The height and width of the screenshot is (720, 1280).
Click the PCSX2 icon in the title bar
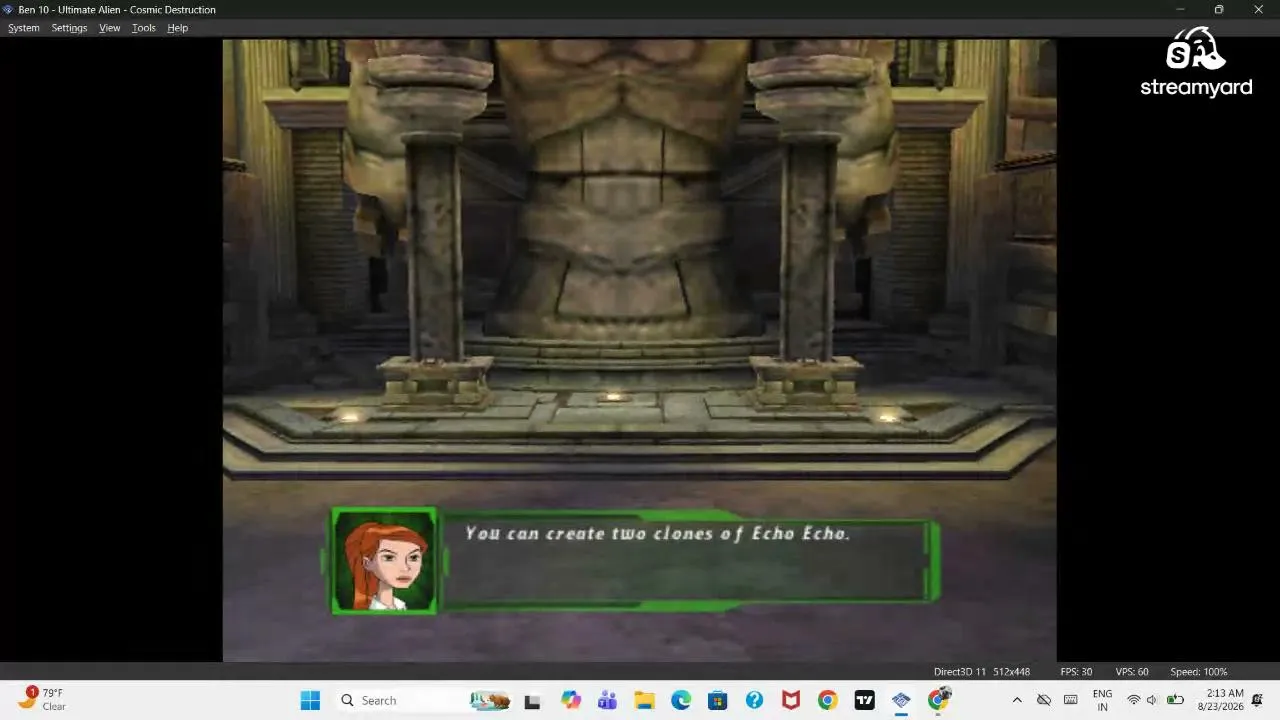click(x=8, y=9)
